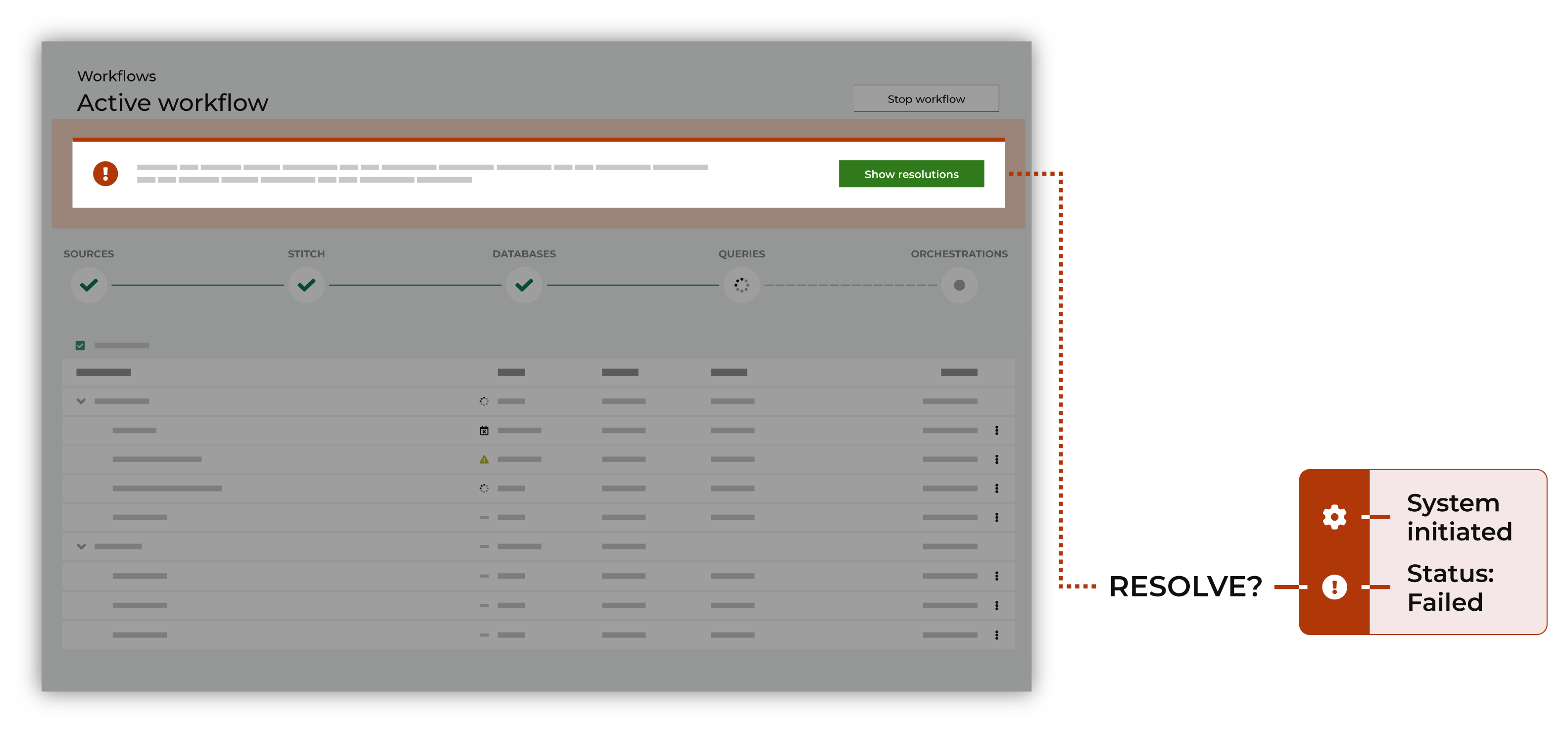Toggle the top-level checkbox in sources list
Screen dimensions: 1568x733
coord(80,345)
